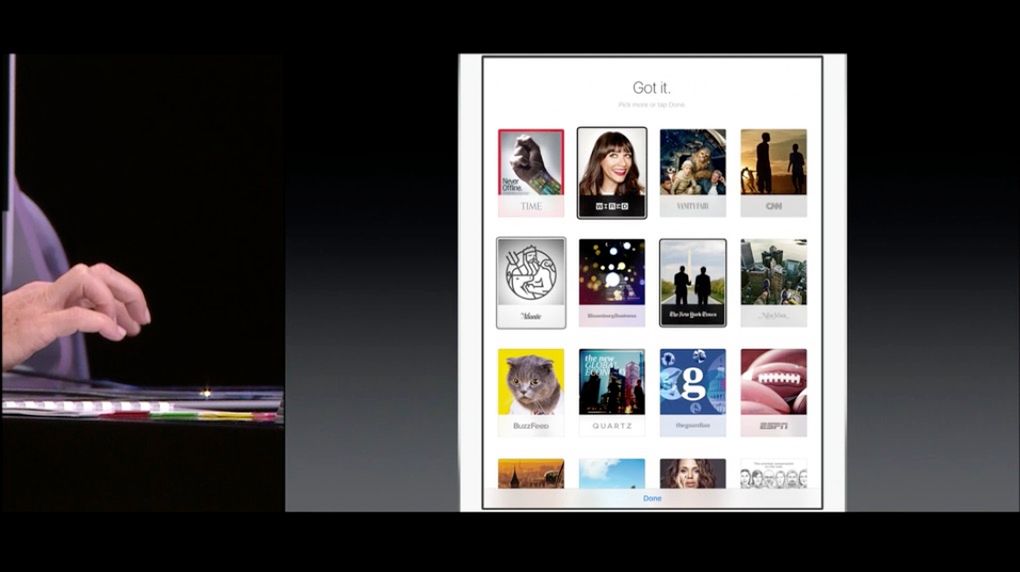Pick the Vanity Fair tile
The width and height of the screenshot is (1020, 572).
click(x=693, y=173)
